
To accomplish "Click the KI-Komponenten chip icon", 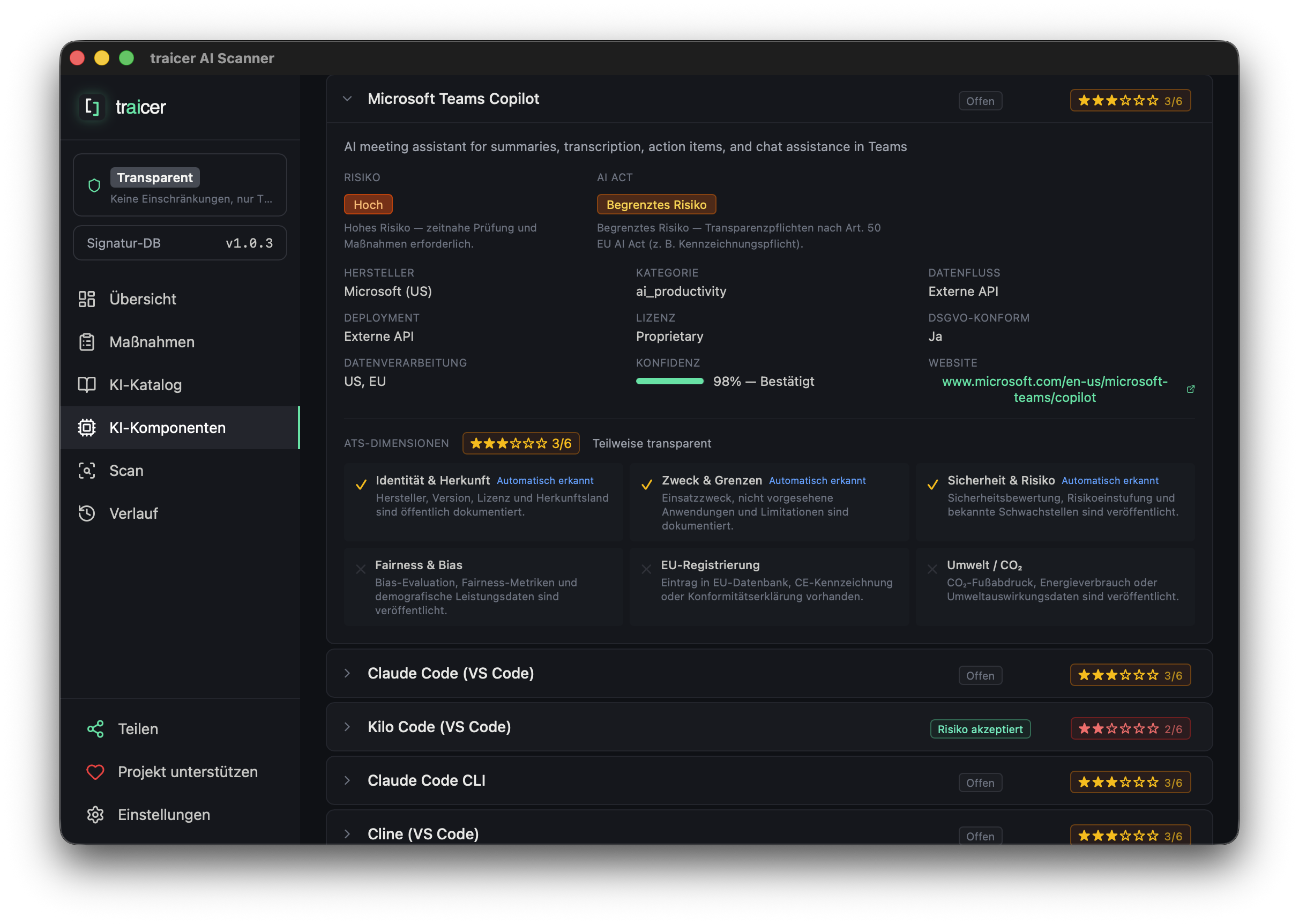I will click(86, 428).
